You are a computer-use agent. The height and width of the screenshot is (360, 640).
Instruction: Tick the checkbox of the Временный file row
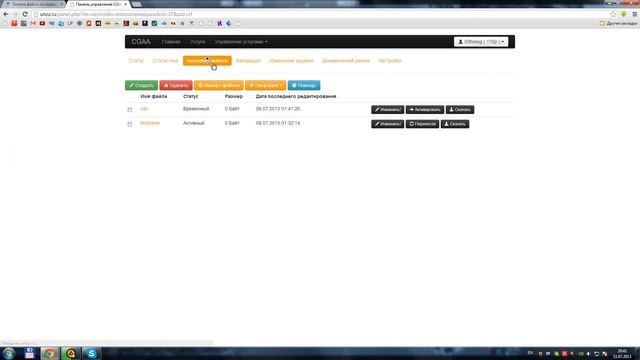click(130, 109)
